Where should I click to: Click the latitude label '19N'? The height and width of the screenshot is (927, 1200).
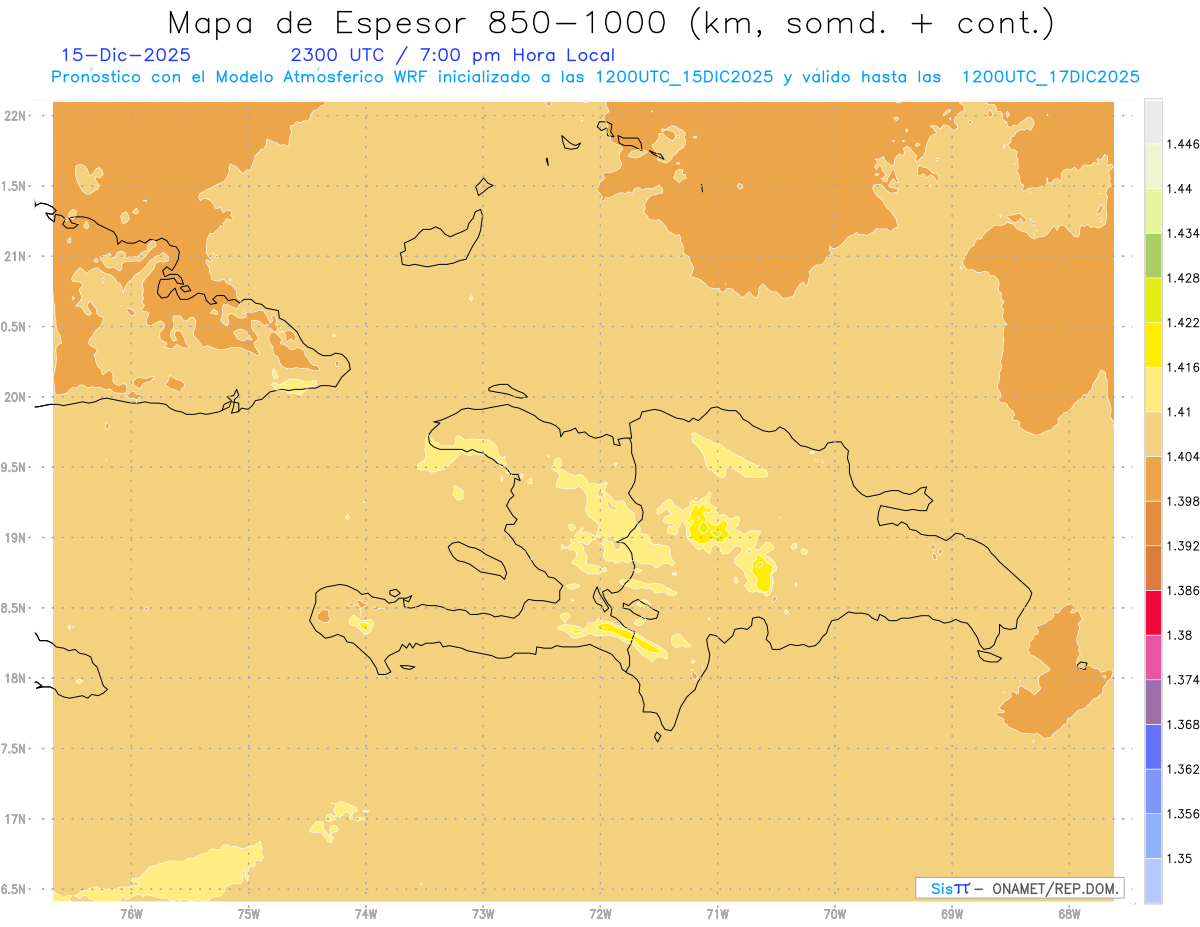tap(16, 538)
